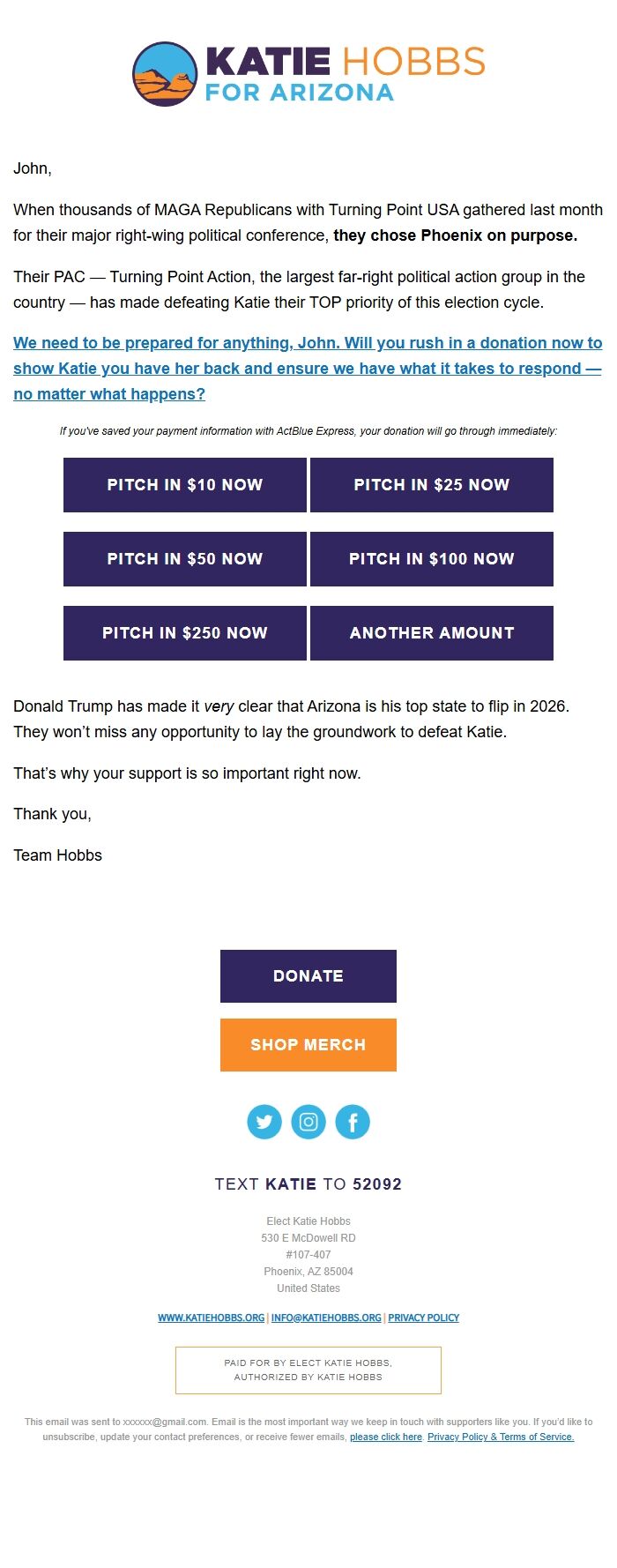Open the campaign's Facebook page
Image resolution: width=617 pixels, height=1568 pixels.
353,1122
